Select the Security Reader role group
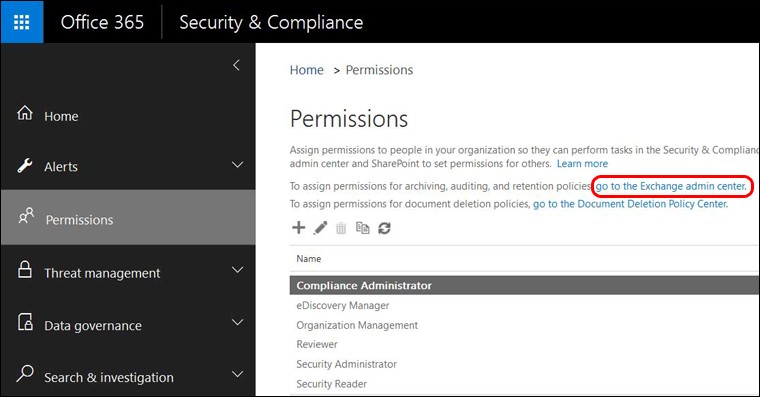Image resolution: width=760 pixels, height=397 pixels. coord(332,384)
